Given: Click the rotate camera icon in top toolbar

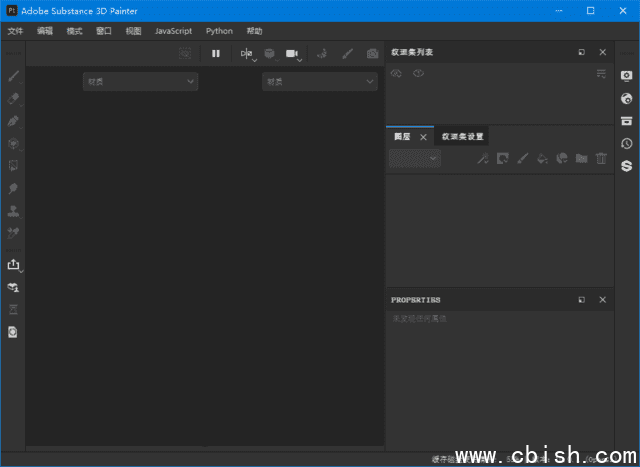Looking at the screenshot, I should (x=322, y=53).
